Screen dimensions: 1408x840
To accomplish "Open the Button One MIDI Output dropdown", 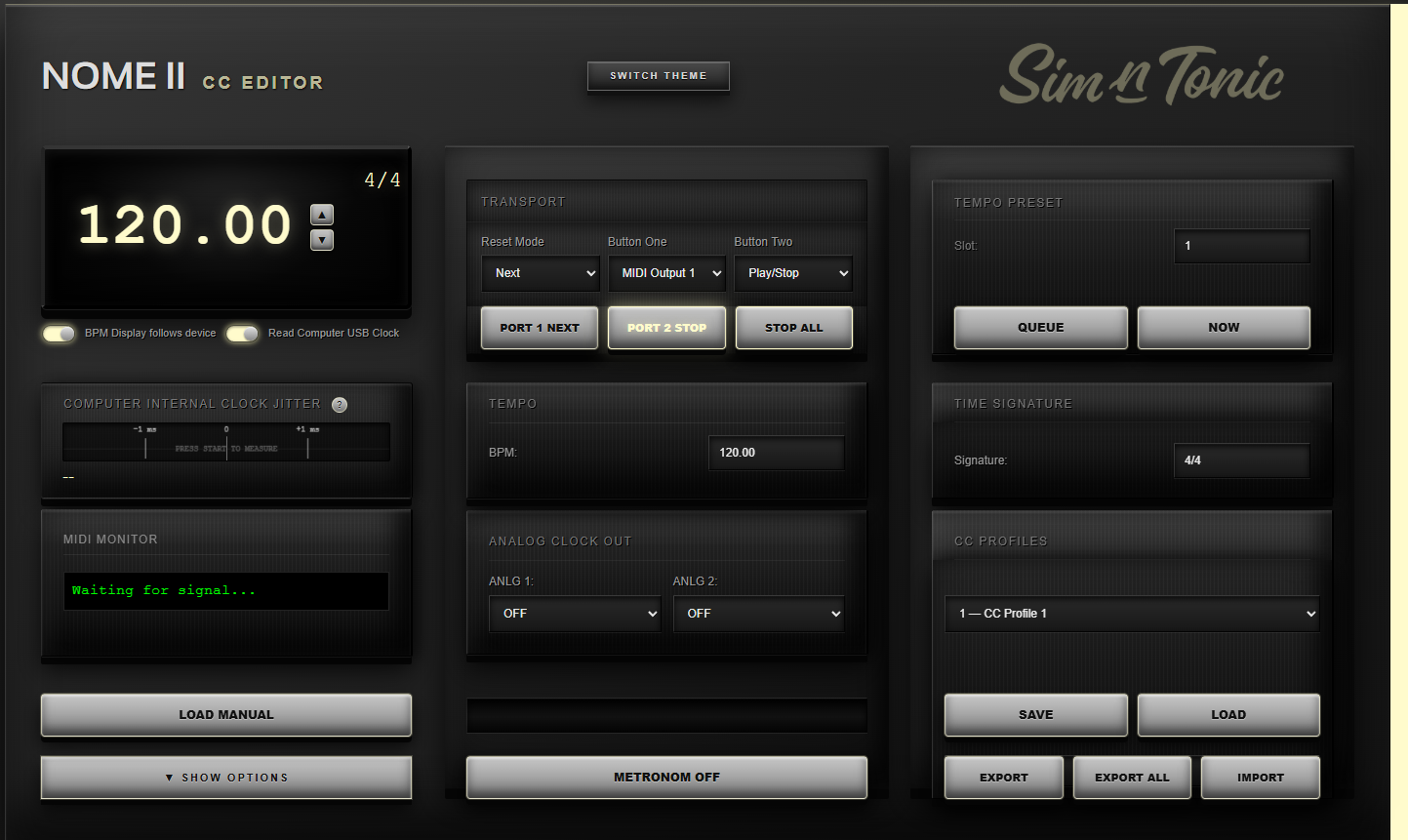I will (x=667, y=273).
